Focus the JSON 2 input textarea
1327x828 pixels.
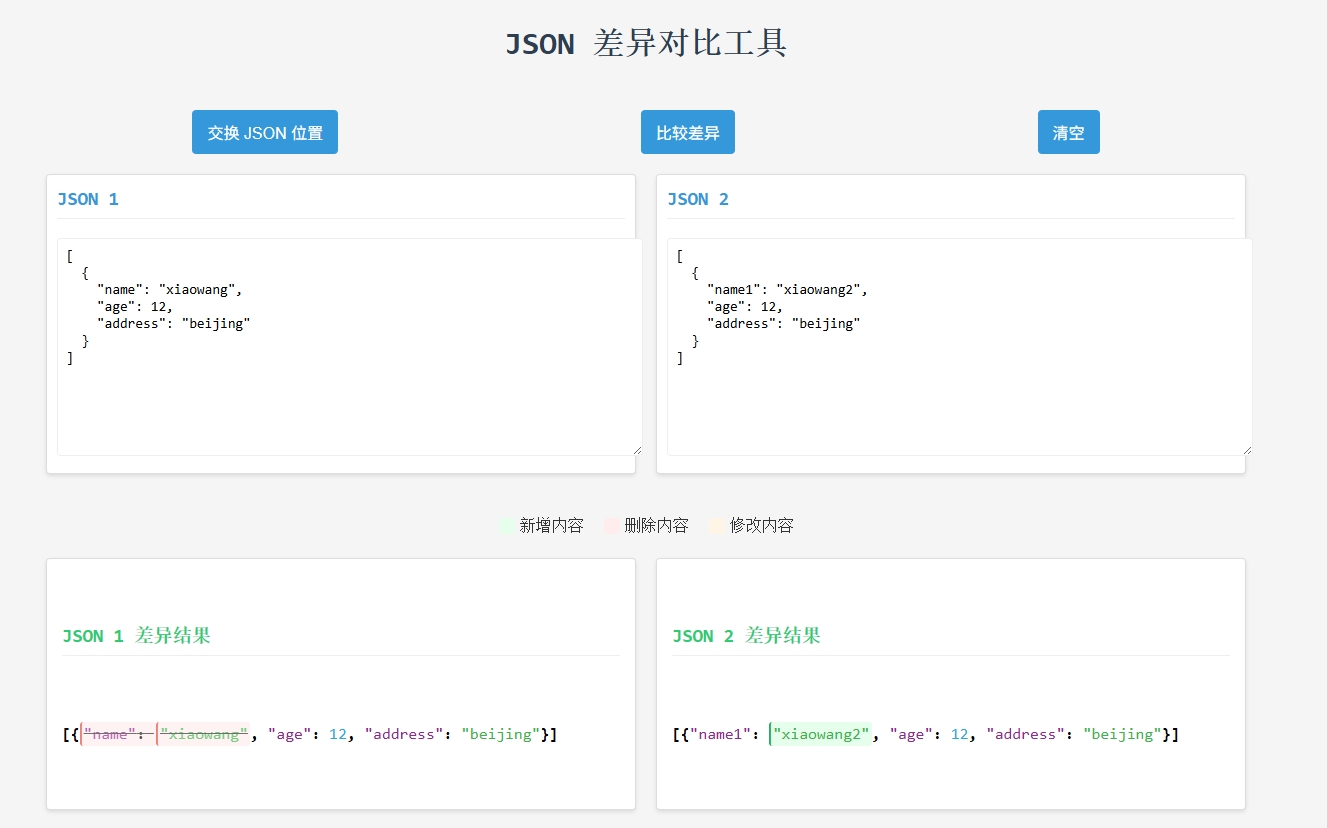959,347
